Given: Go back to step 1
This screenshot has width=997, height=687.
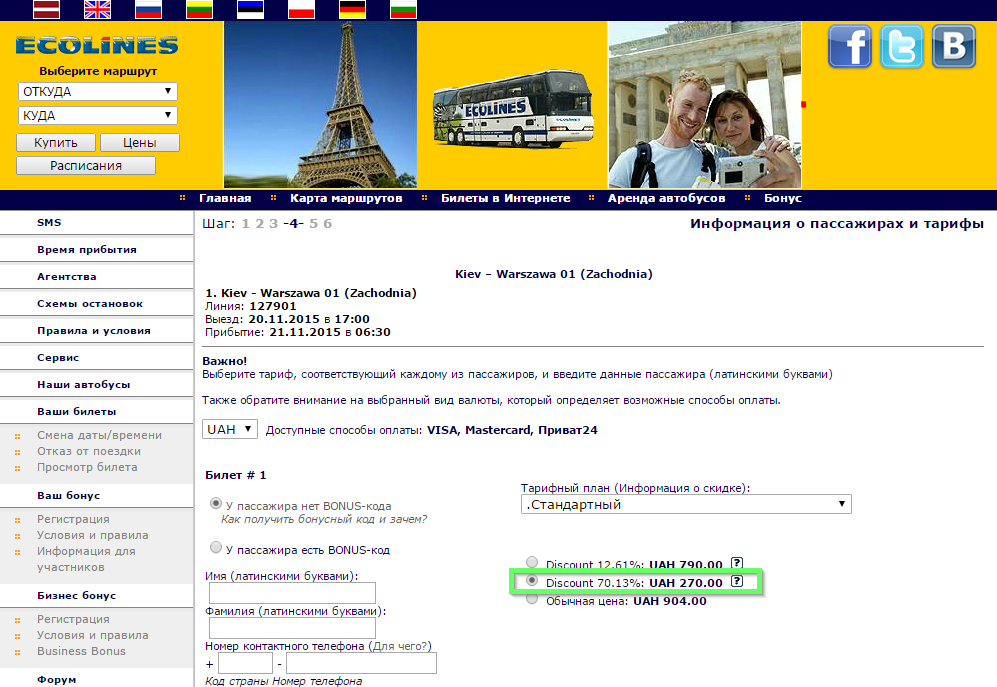Looking at the screenshot, I should tap(245, 223).
